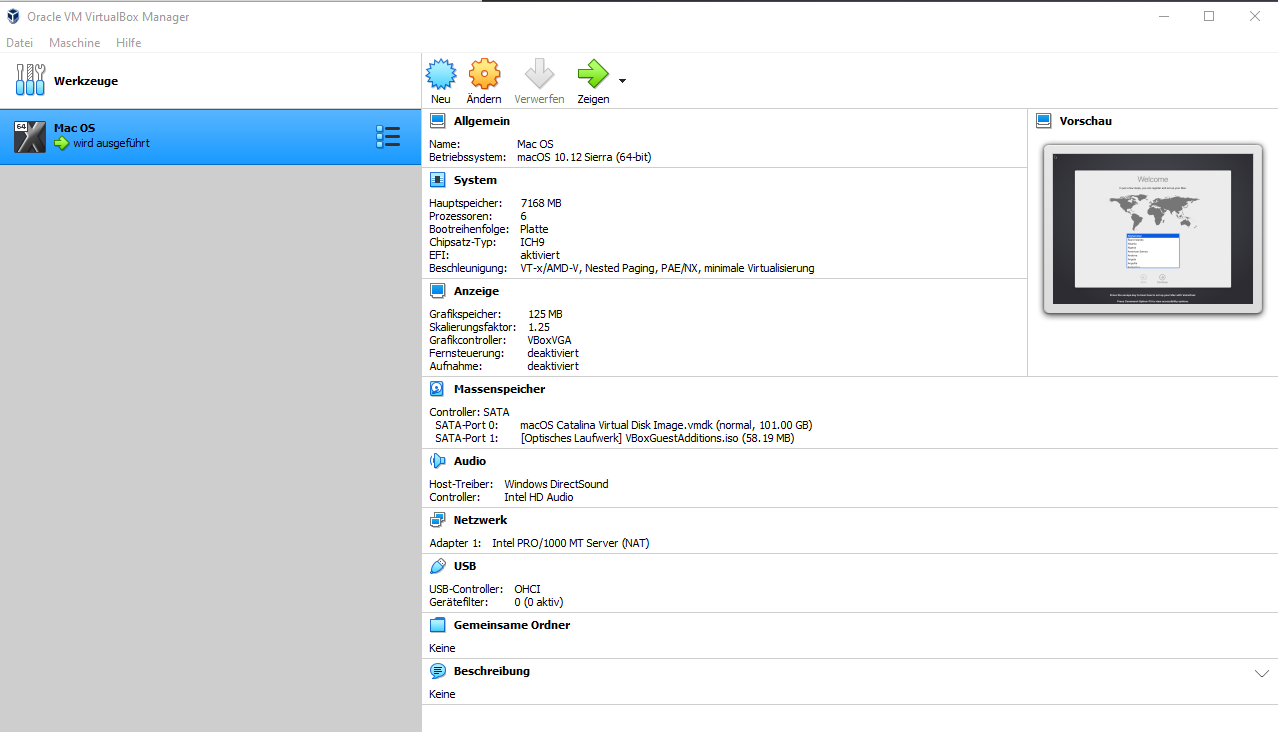Click the '125 MB' Grafikspeicher value
Viewport: 1278px width, 732px height.
pyautogui.click(x=545, y=314)
